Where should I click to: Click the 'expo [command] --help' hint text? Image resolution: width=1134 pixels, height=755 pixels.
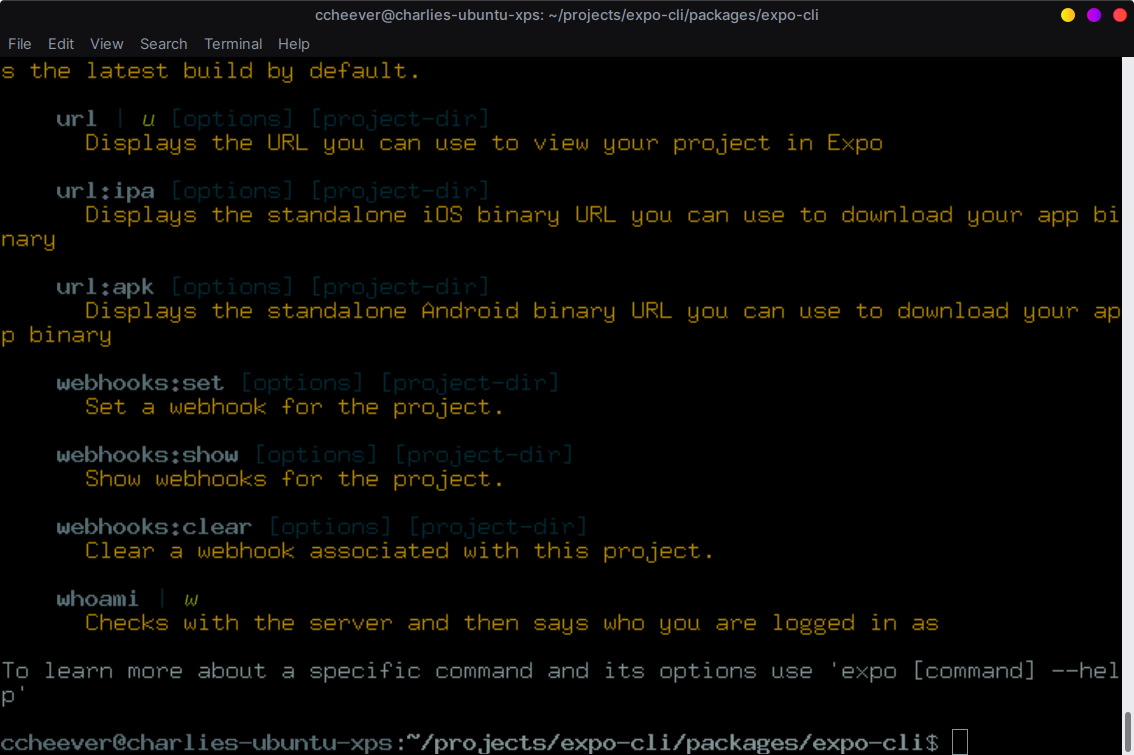coord(975,670)
